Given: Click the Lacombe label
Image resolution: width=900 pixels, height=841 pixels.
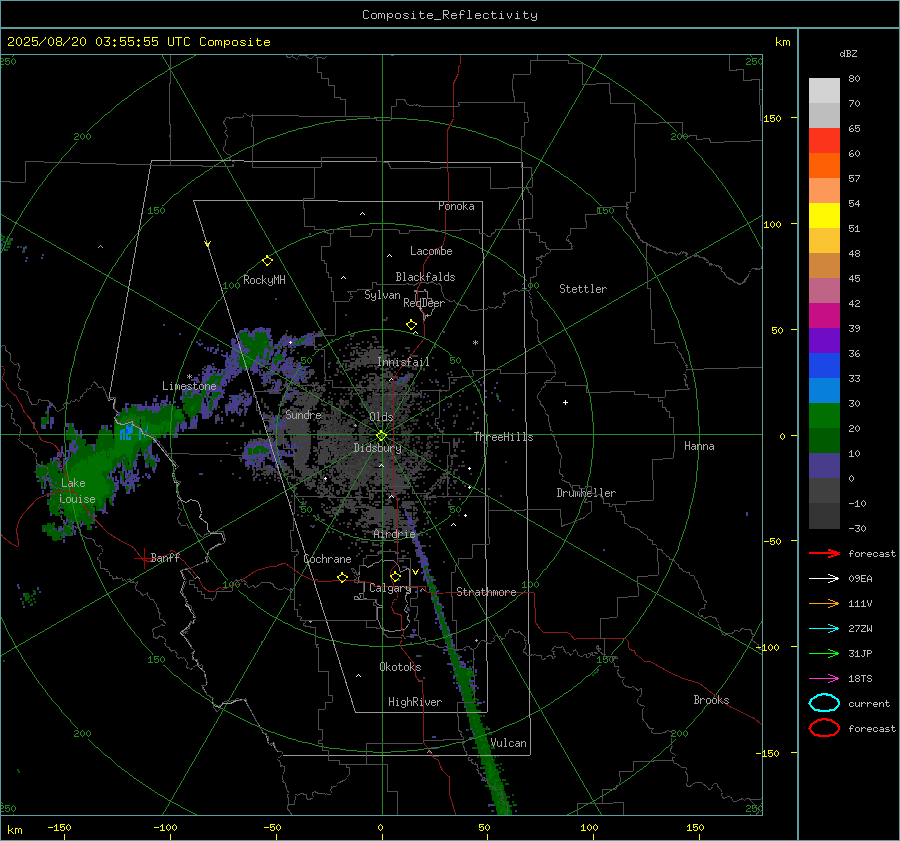Looking at the screenshot, I should [x=431, y=251].
